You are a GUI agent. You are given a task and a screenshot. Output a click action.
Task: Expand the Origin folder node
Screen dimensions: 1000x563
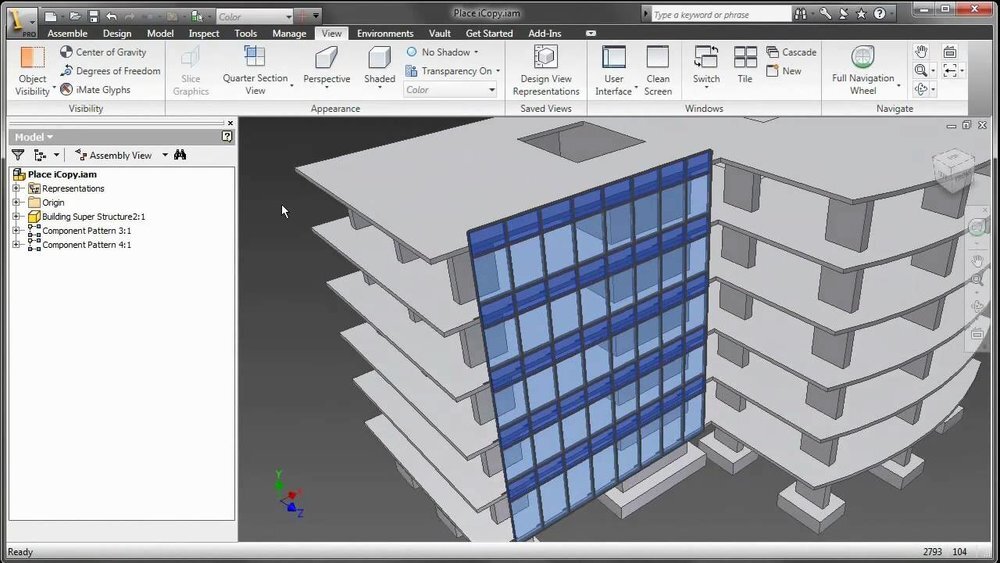click(17, 202)
